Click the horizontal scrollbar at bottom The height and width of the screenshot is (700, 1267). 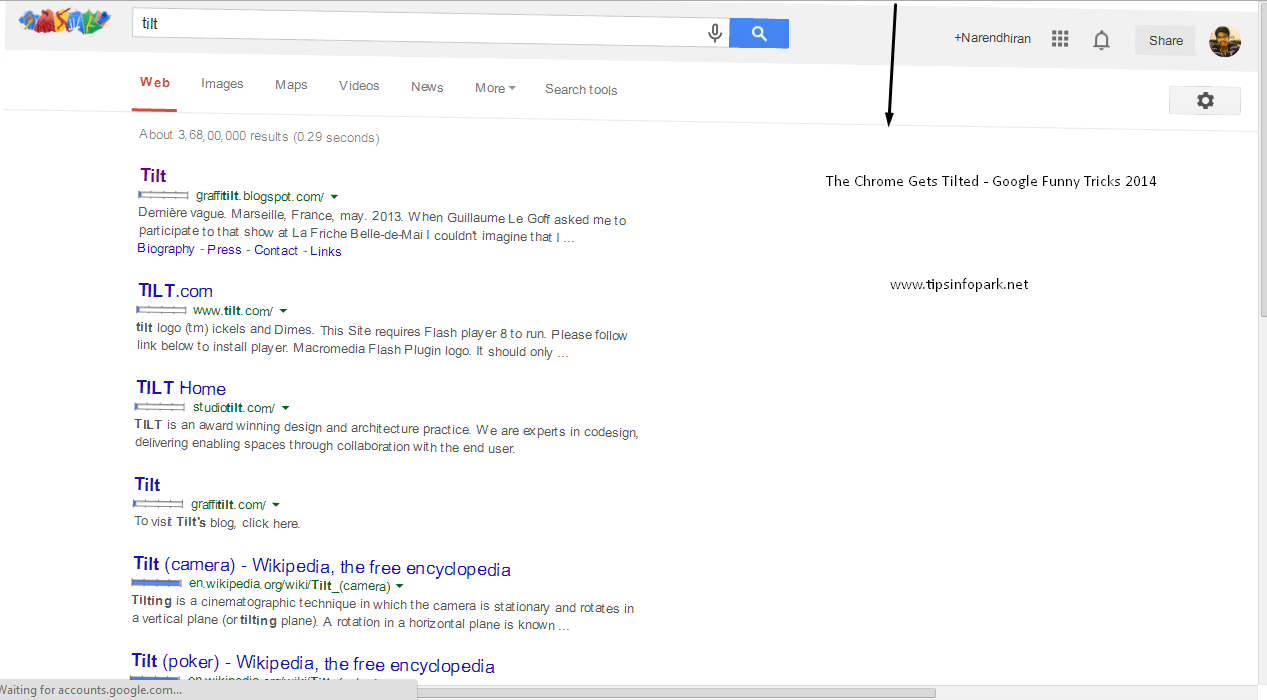pos(676,692)
